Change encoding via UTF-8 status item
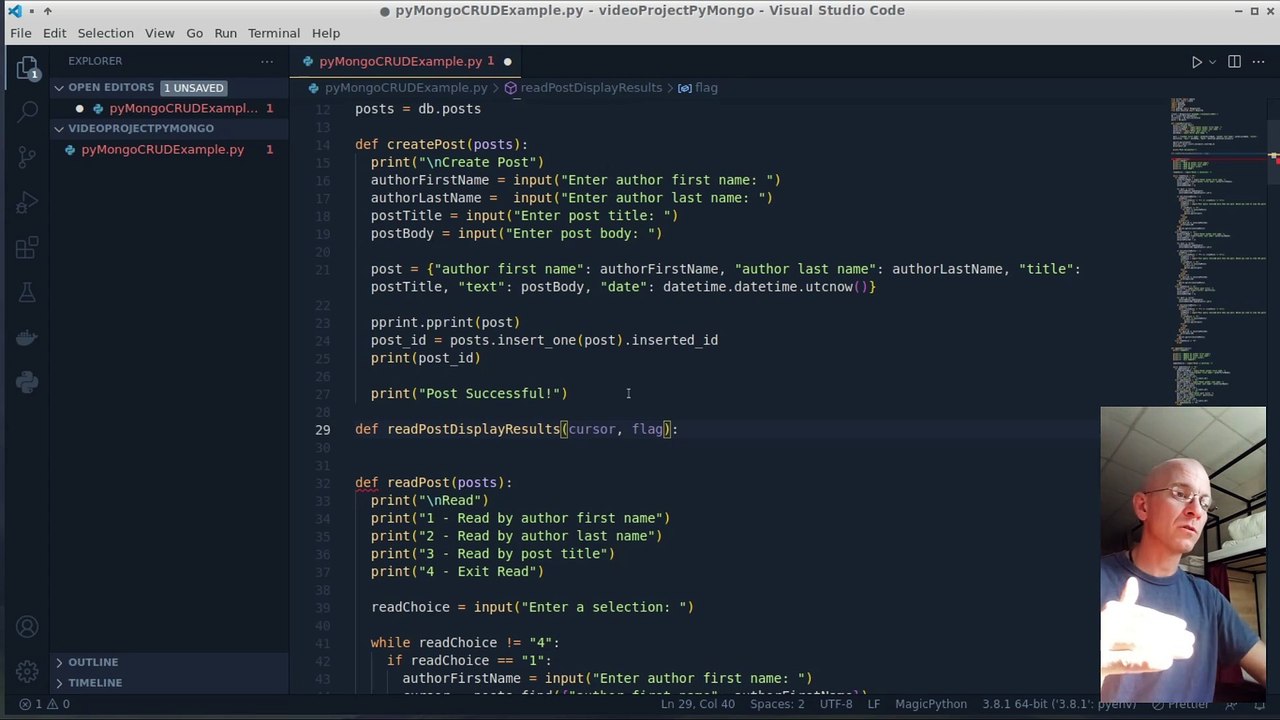The image size is (1280, 720). (836, 704)
